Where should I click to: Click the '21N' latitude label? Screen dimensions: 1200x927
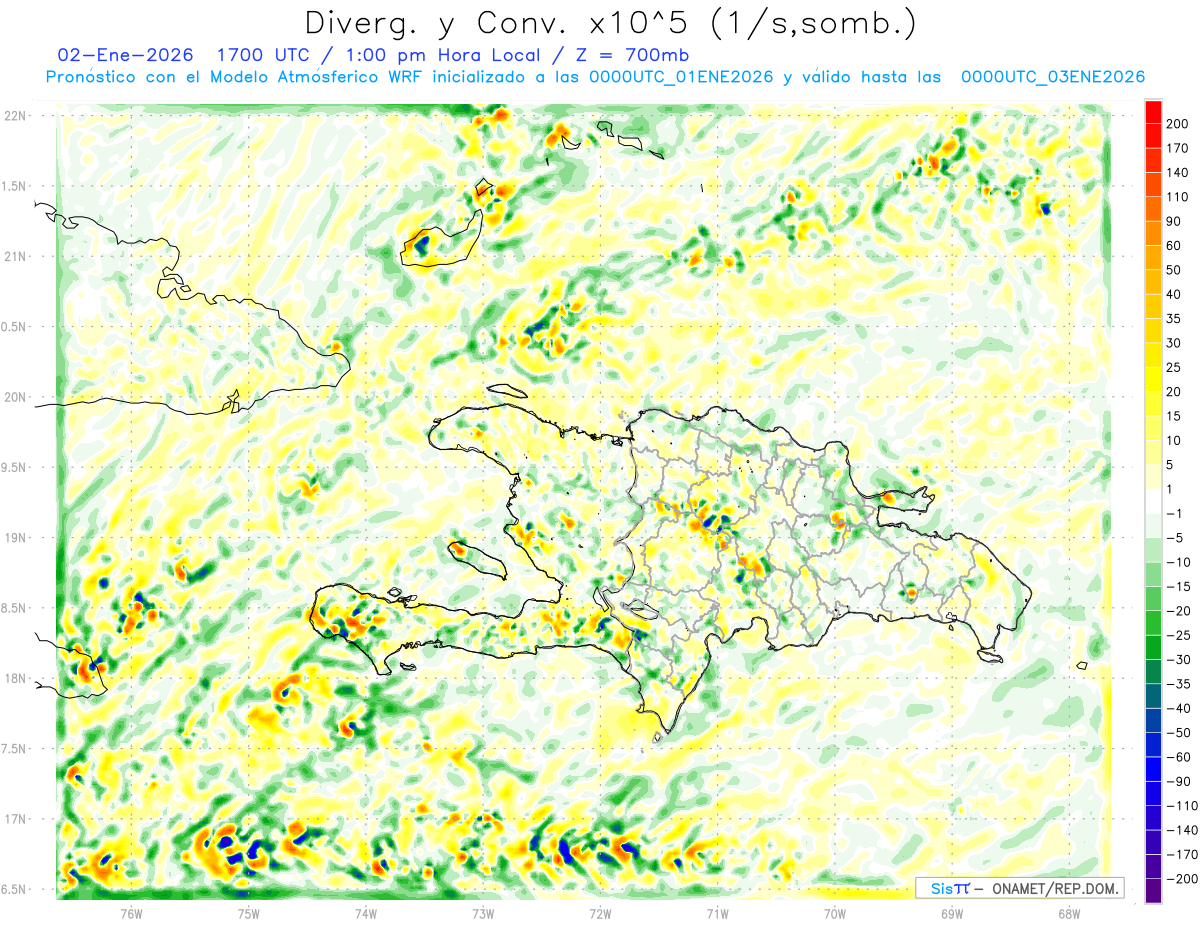(15, 256)
